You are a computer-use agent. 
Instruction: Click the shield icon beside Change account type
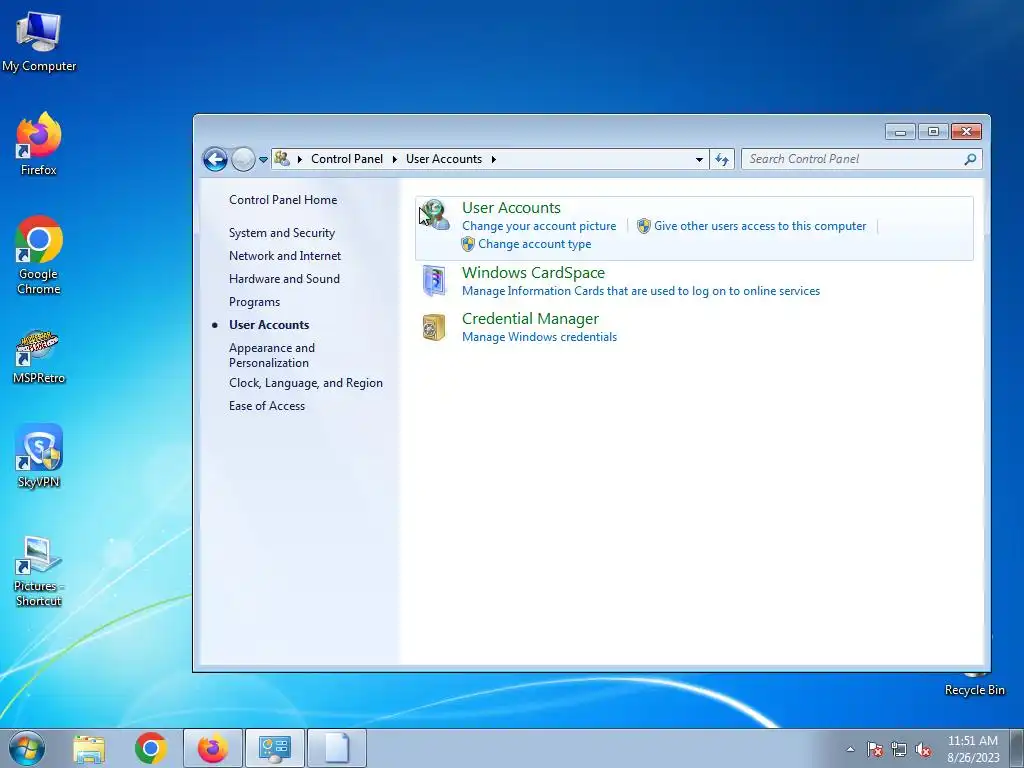pyautogui.click(x=468, y=244)
